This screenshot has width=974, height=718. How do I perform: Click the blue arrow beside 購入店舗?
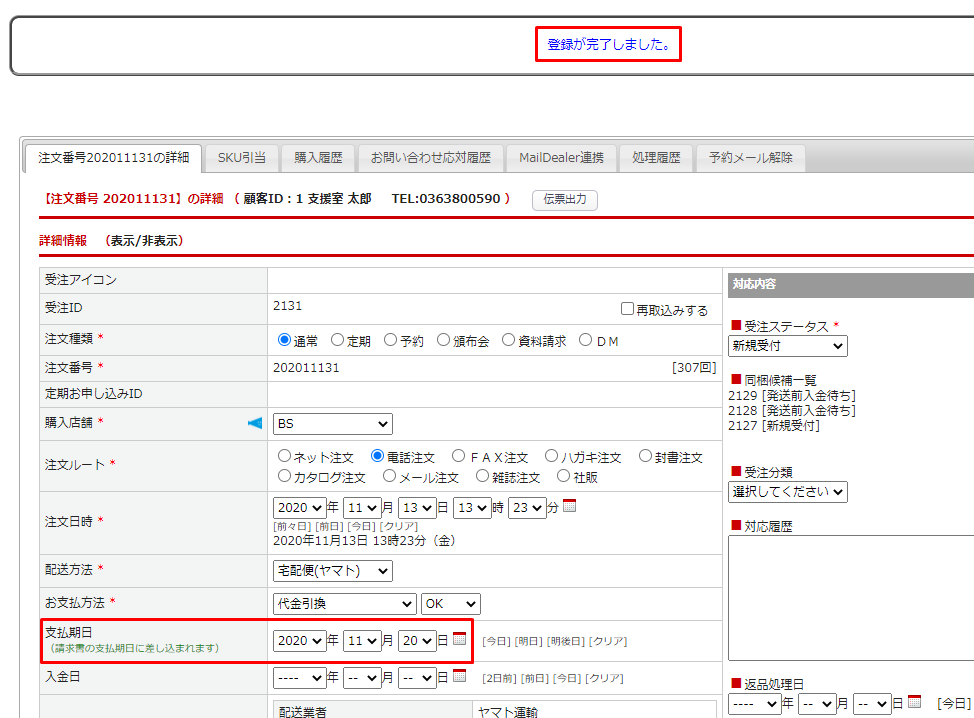[255, 423]
